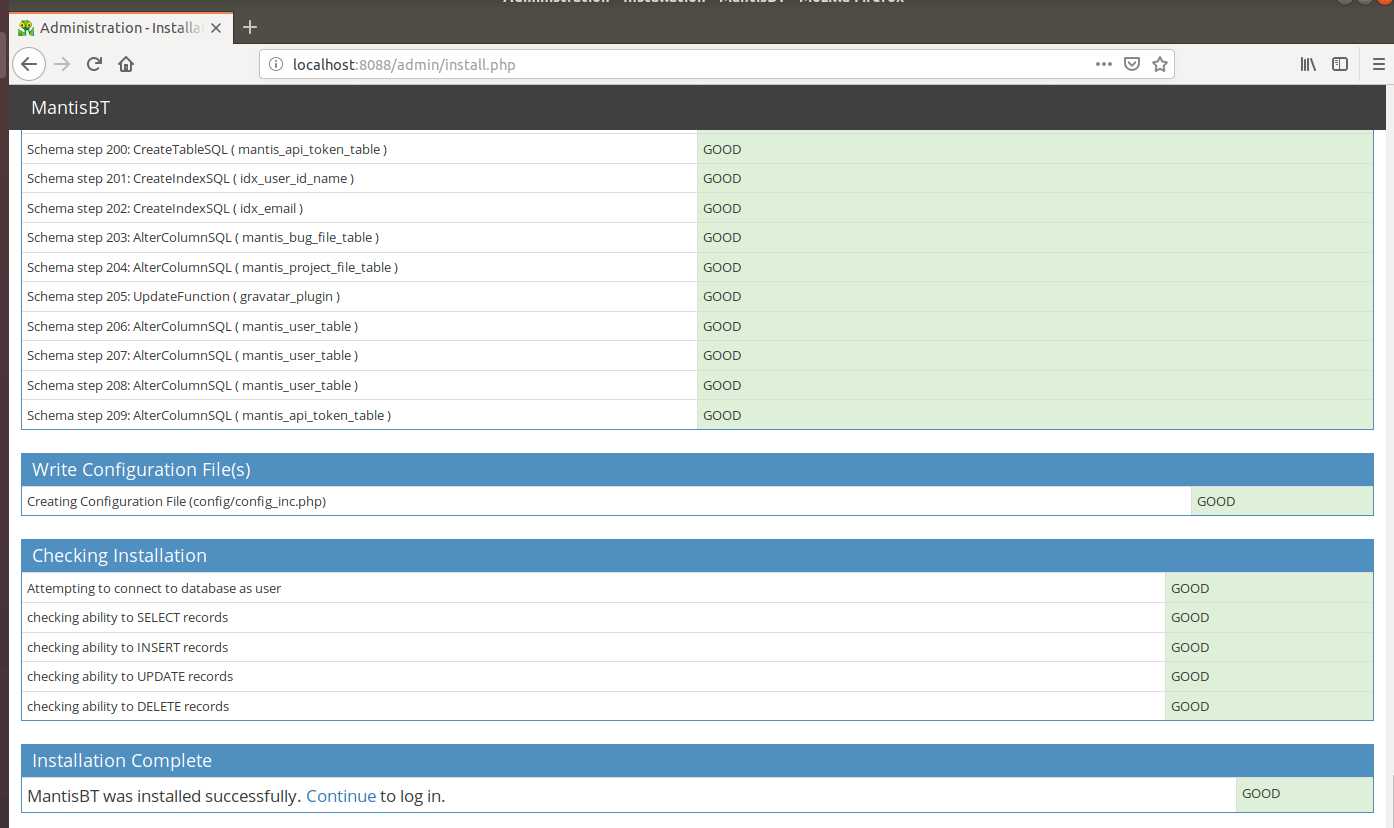1394x828 pixels.
Task: Toggle the sidebar view icon
Action: pos(1340,64)
